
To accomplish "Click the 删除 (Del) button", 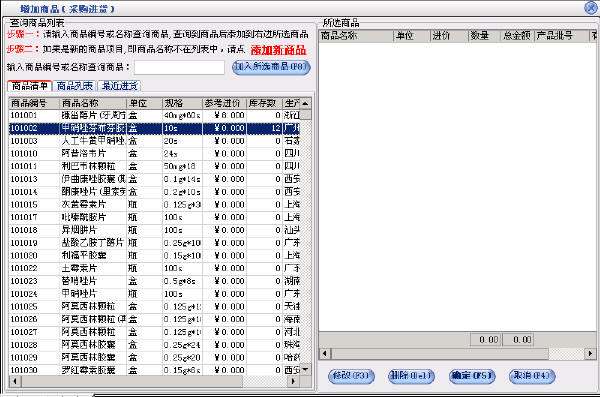I will tap(411, 376).
